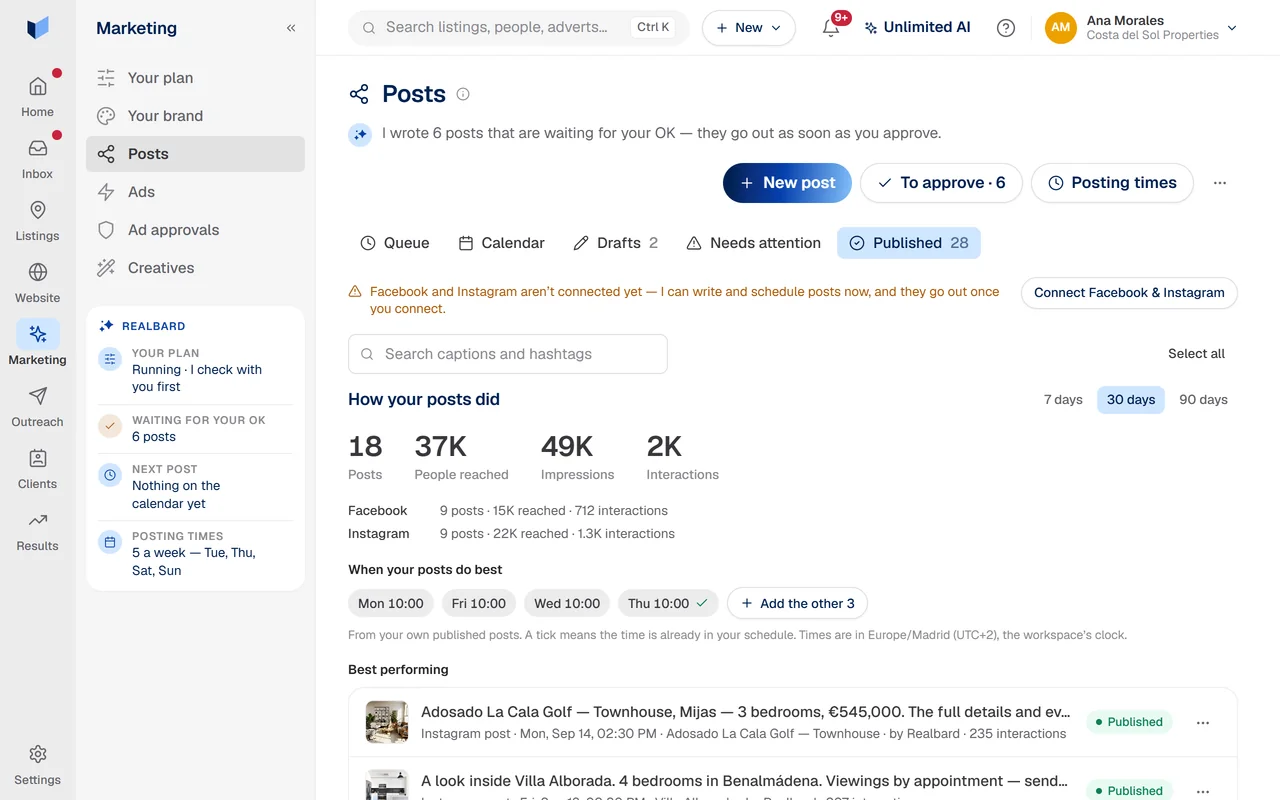Click the info icon beside Posts title
The width and height of the screenshot is (1280, 800).
click(x=463, y=94)
